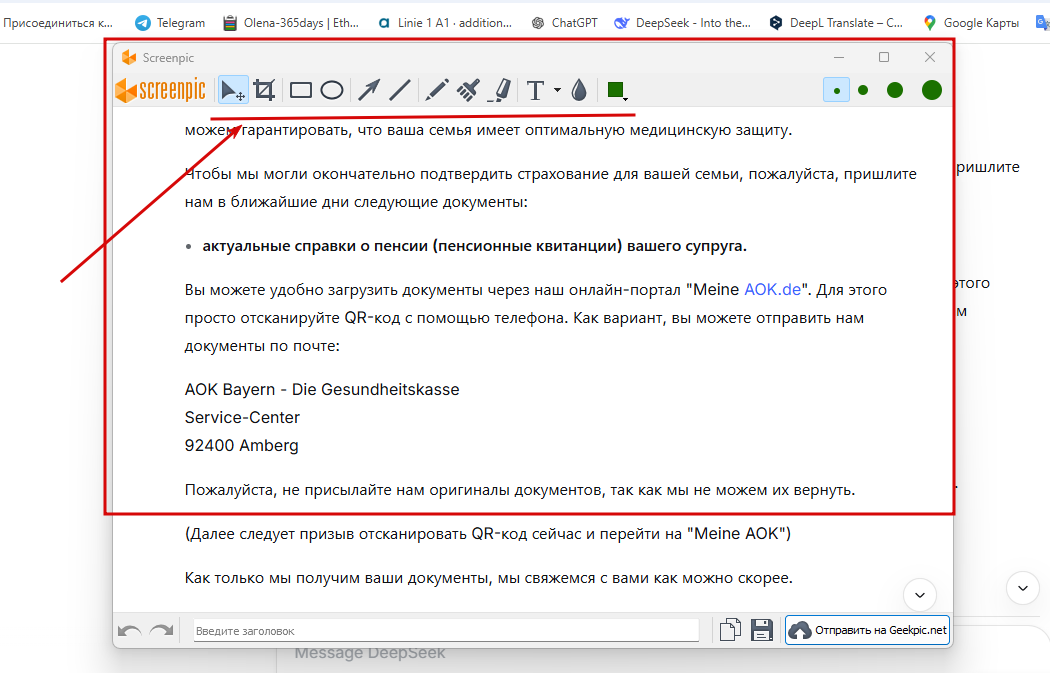Choose the largest line thickness dot

click(931, 90)
